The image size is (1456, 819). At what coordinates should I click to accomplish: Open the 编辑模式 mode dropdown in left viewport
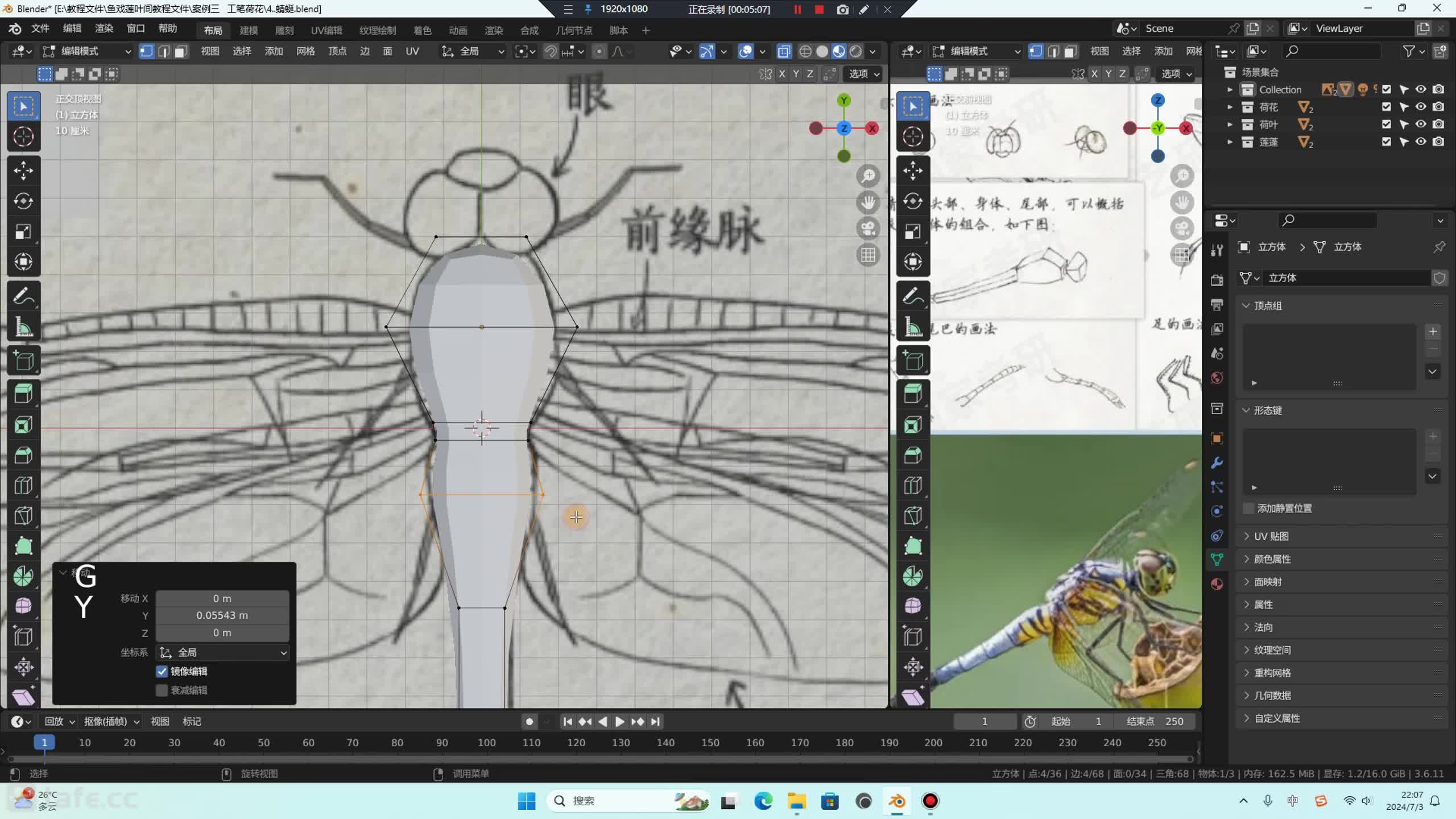[88, 52]
